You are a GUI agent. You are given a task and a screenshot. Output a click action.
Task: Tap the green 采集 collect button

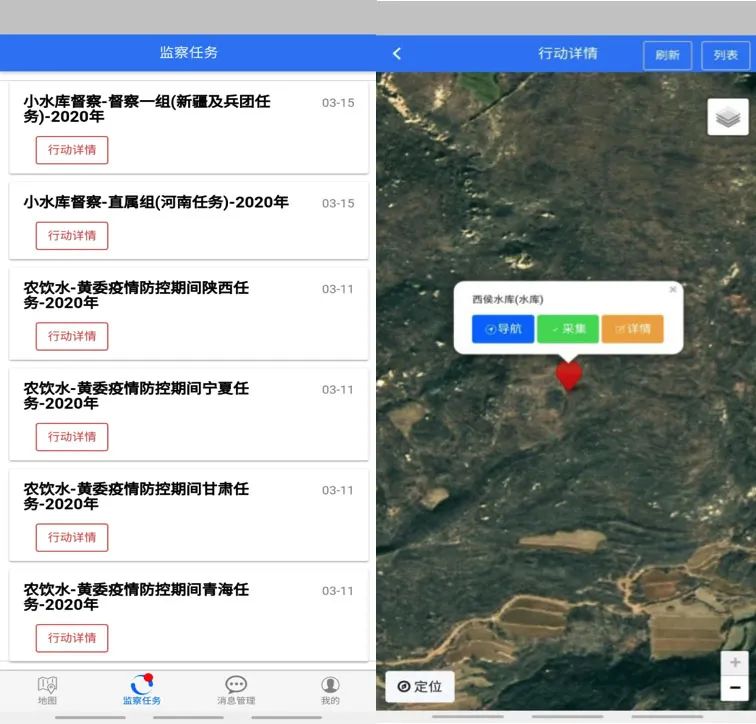[x=567, y=329]
